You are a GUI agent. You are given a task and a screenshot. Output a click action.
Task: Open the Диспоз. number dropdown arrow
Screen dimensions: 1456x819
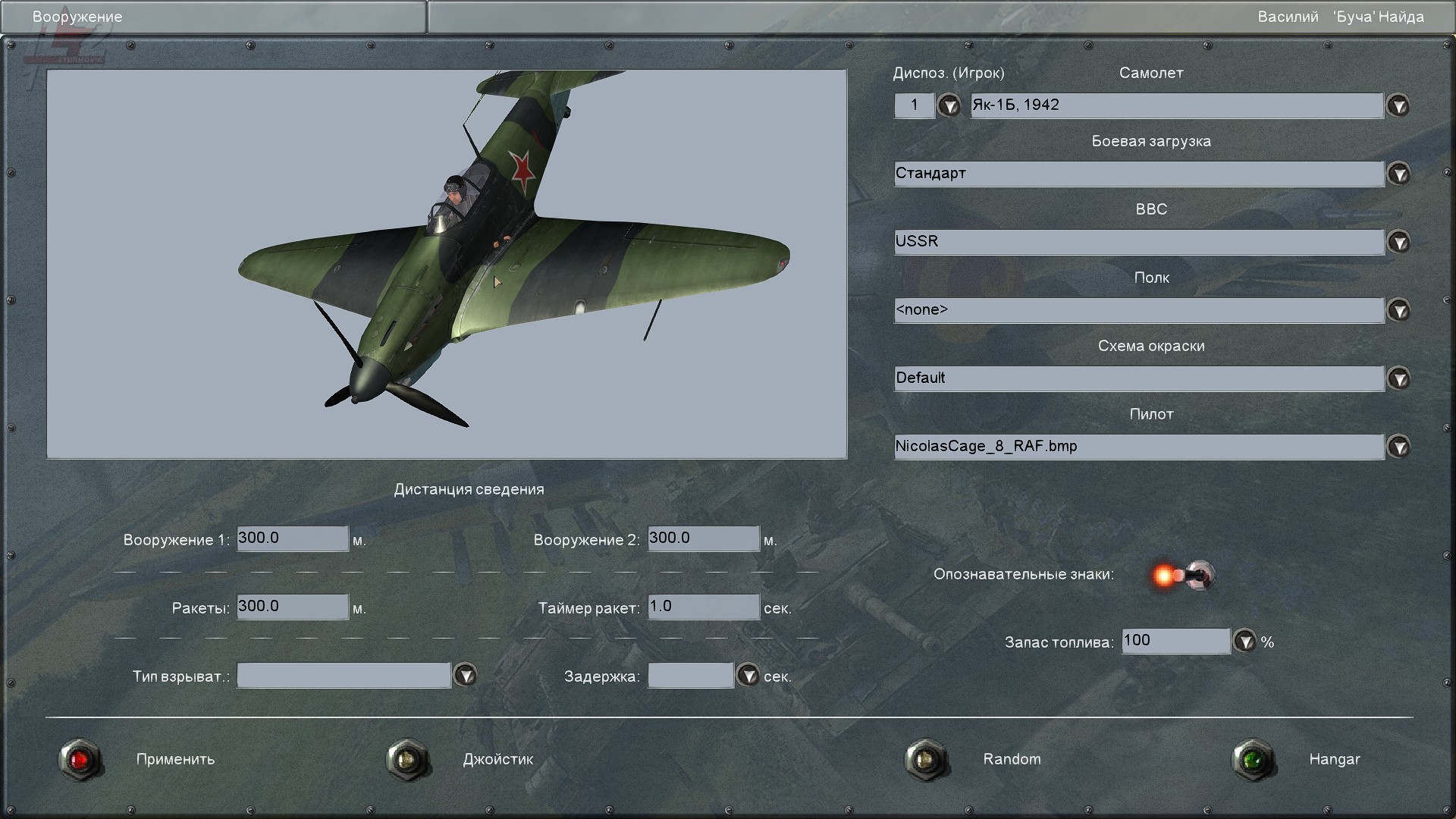pyautogui.click(x=949, y=105)
